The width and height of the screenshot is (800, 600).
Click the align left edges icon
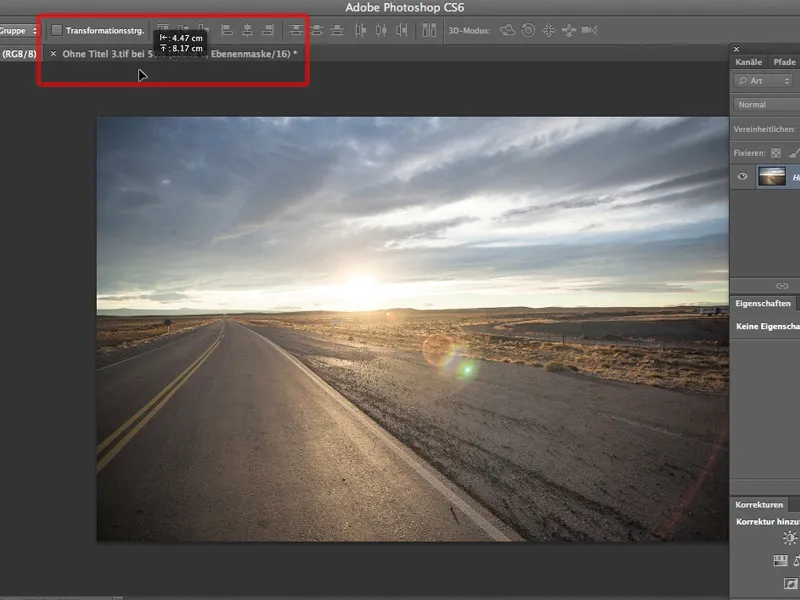[227, 31]
